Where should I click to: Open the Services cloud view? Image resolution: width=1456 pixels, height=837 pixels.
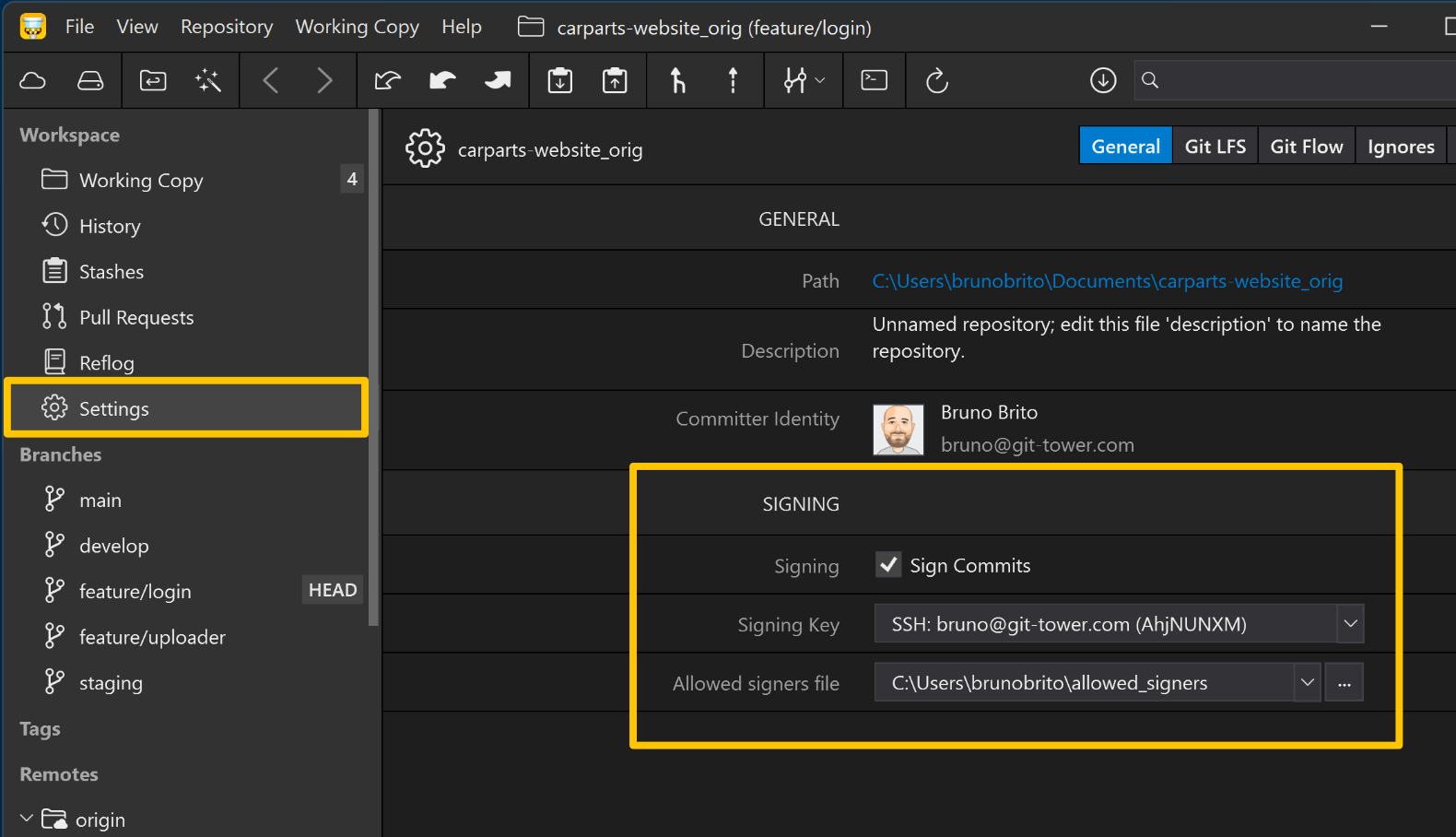click(x=33, y=81)
